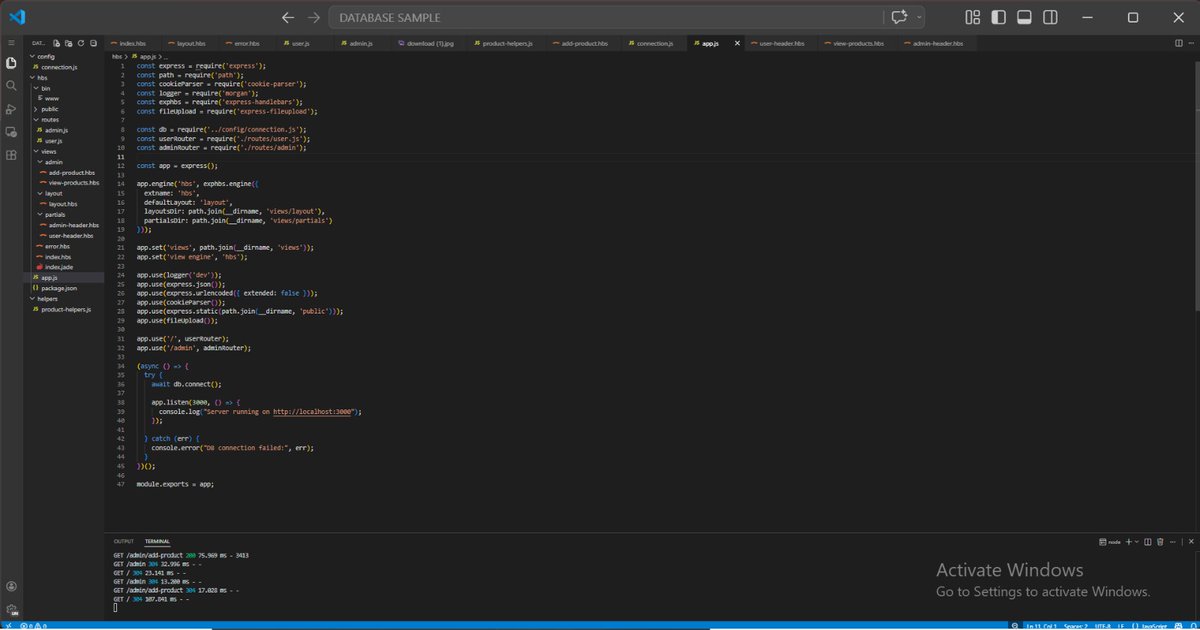This screenshot has width=1200, height=630.
Task: Open the Extensions view
Action: [x=11, y=155]
